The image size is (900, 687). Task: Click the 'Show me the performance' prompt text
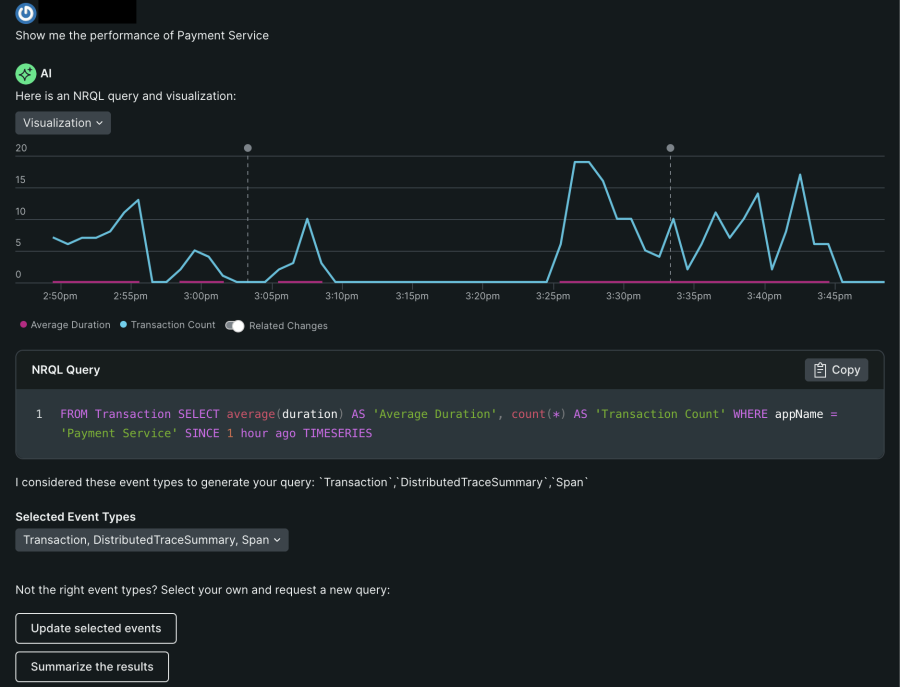coord(142,35)
